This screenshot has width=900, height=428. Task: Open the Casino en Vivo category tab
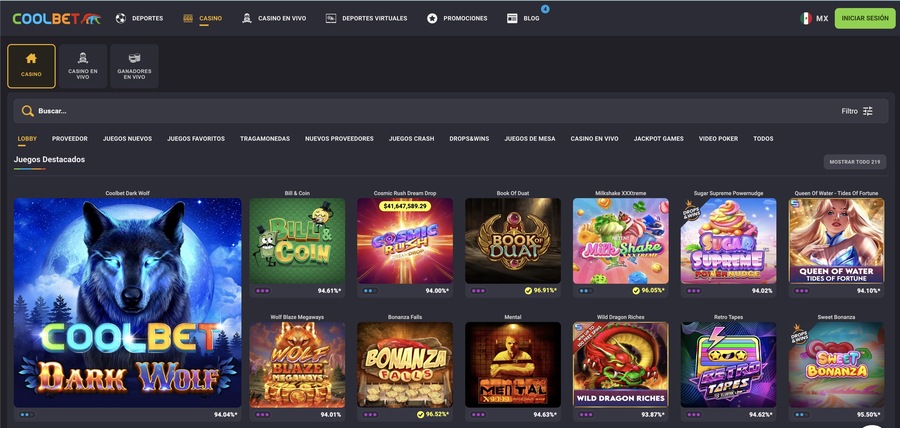[x=594, y=139]
